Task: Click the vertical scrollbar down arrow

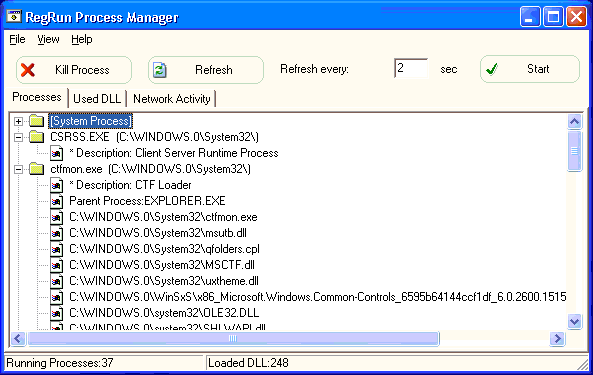Action: click(574, 321)
